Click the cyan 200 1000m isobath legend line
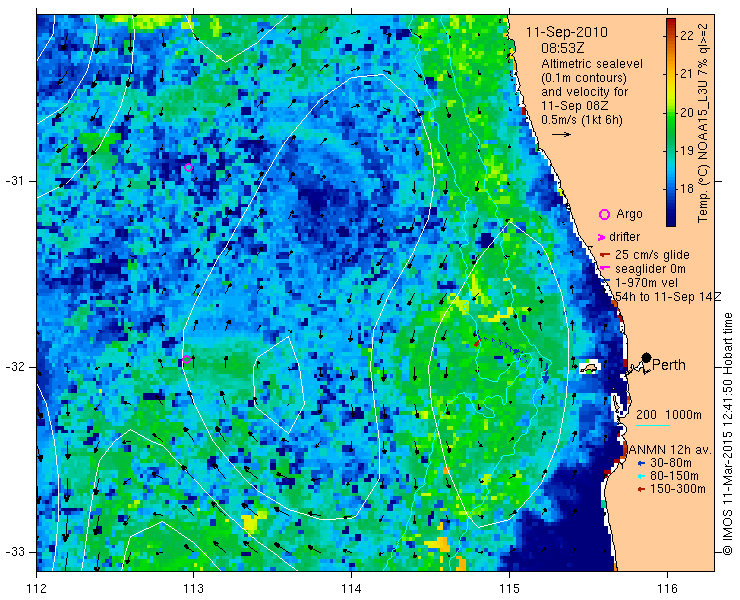This screenshot has width=740, height=600. pyautogui.click(x=653, y=425)
